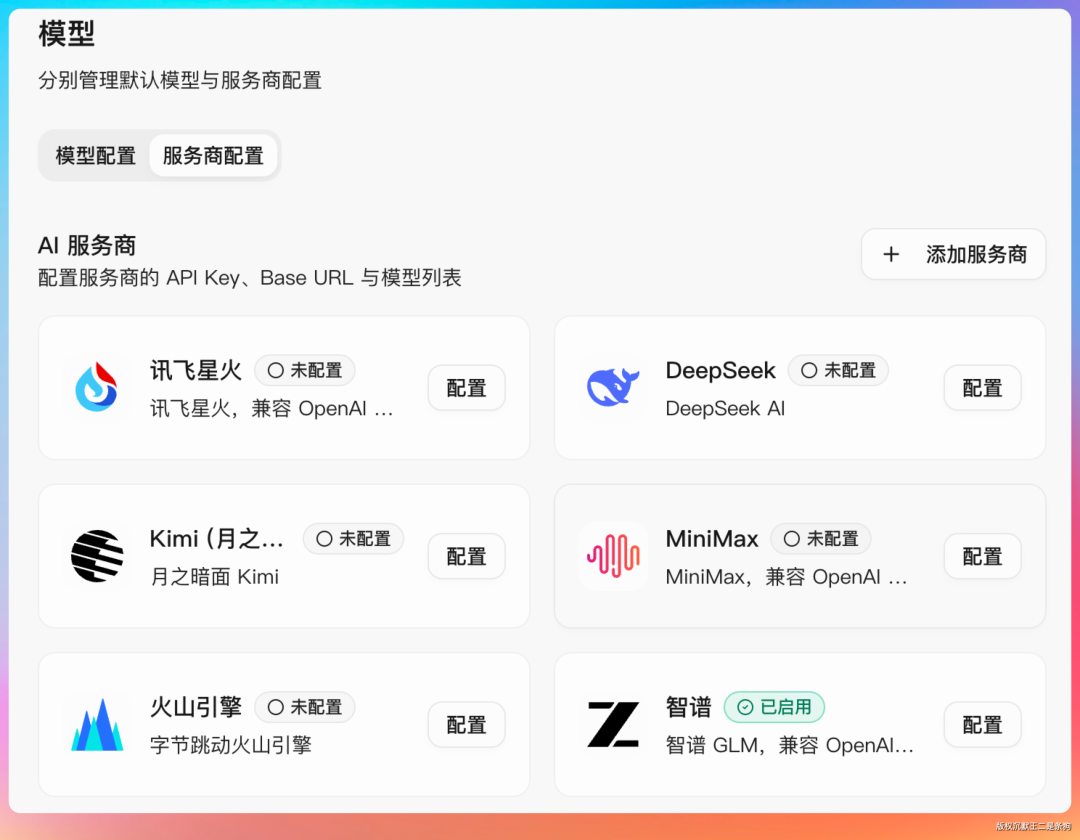Click description '月之暗面 Kimi'
Screen dimensions: 1080x840
click(214, 576)
